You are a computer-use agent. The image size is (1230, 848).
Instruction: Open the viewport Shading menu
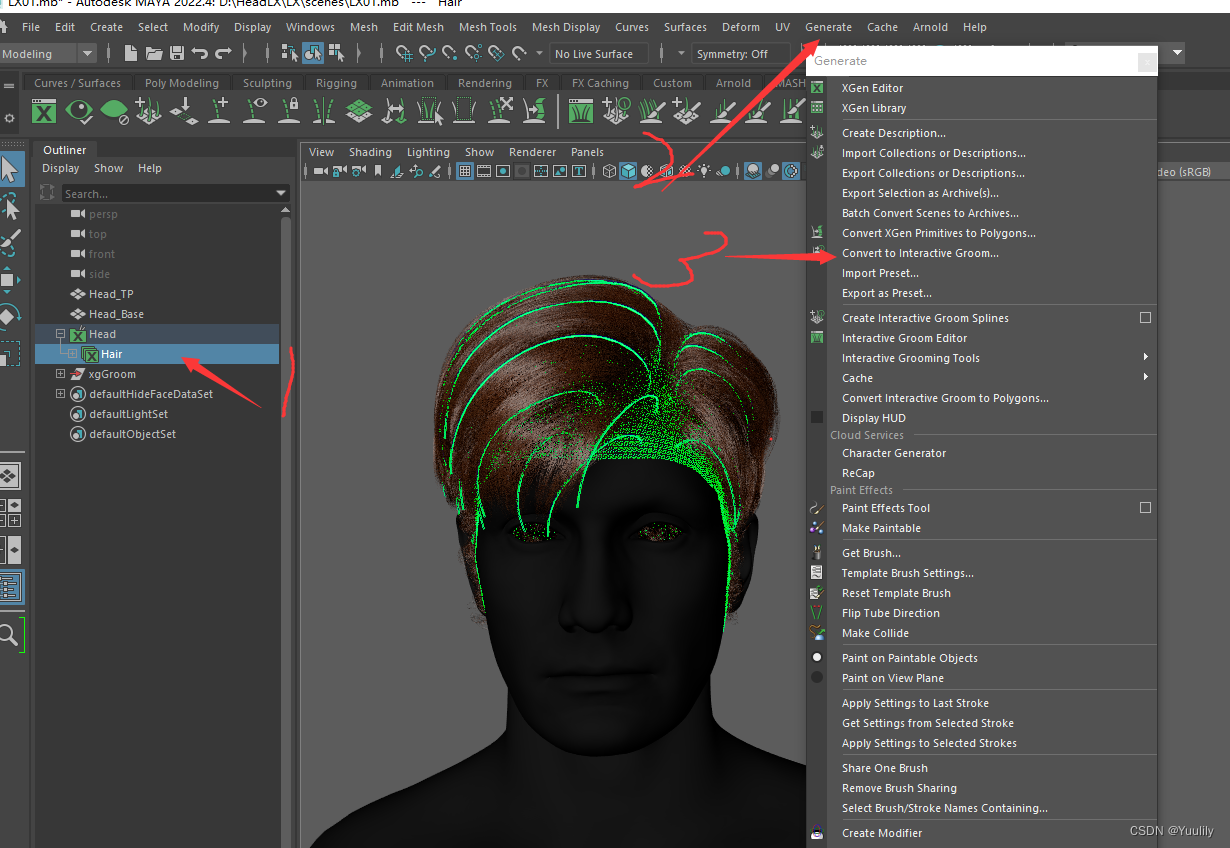coord(370,152)
